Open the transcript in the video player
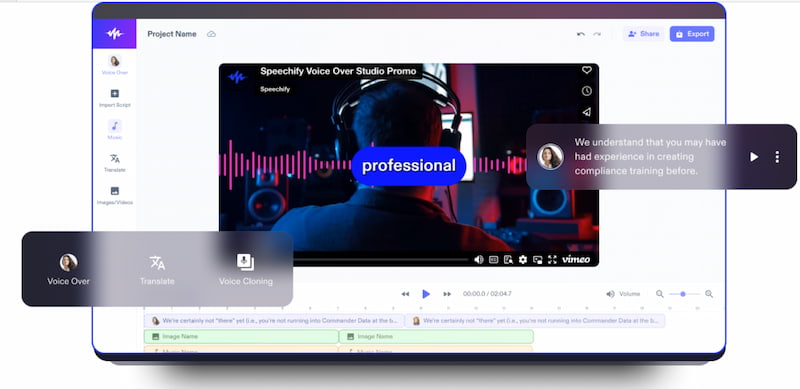 point(508,259)
